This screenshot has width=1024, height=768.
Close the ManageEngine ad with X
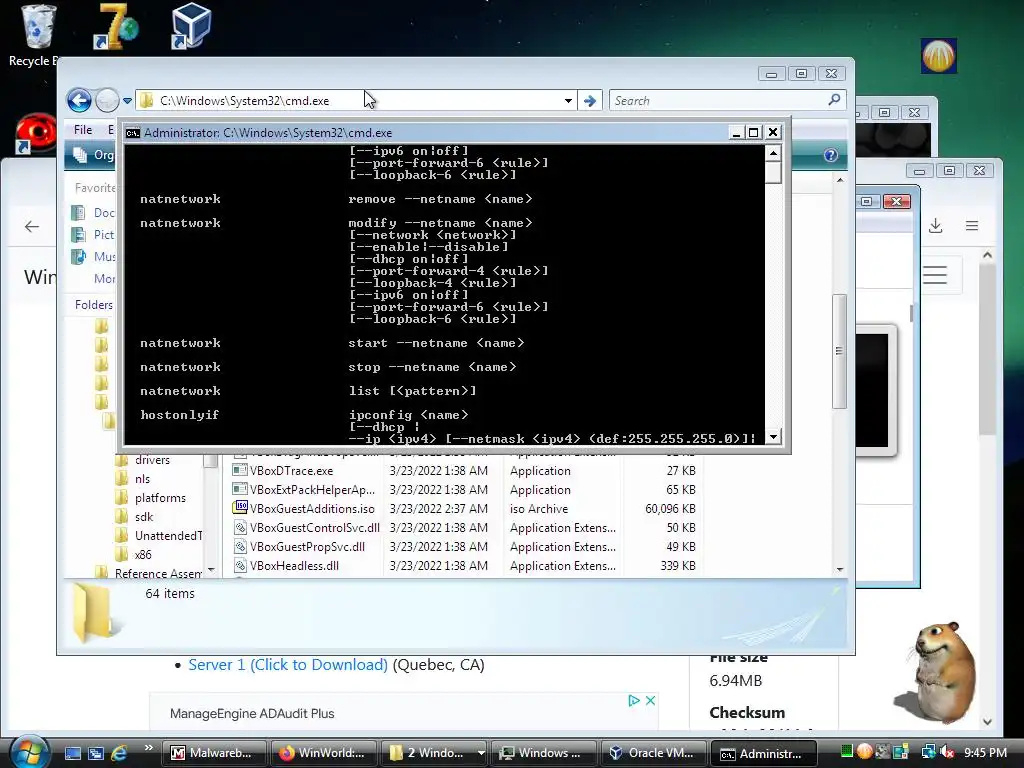(650, 700)
